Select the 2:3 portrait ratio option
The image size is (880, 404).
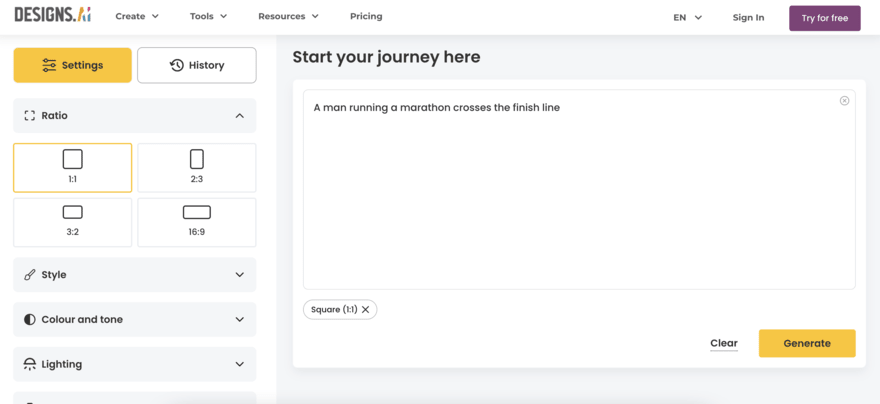tap(196, 167)
